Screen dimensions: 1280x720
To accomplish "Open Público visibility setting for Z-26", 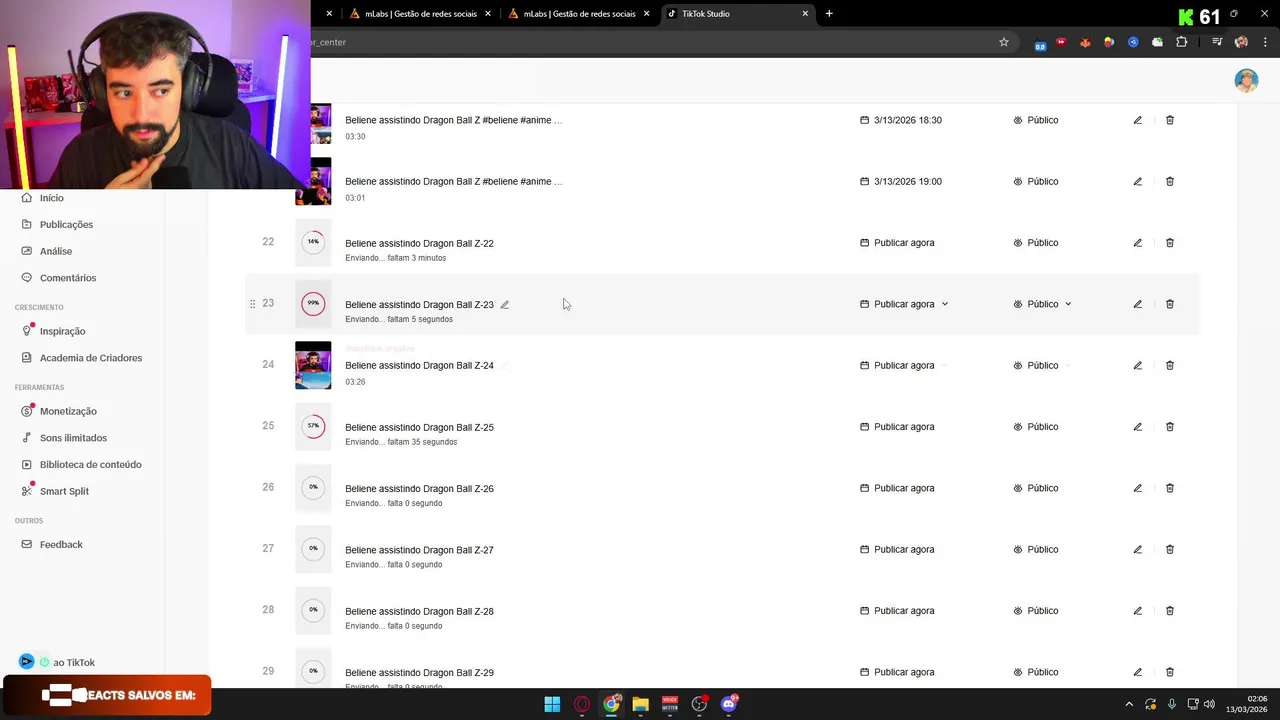I will point(1035,488).
